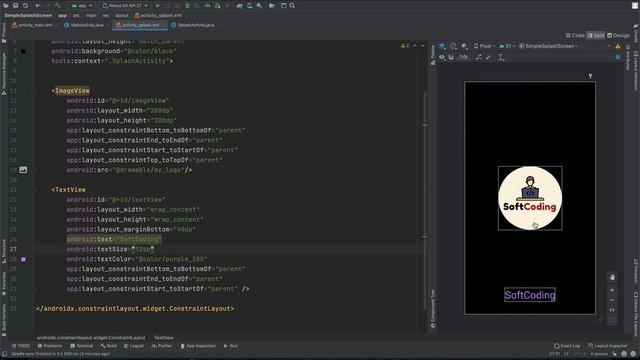640x360 pixels.
Task: Zoom out with the minus icon
Action: click(x=612, y=300)
